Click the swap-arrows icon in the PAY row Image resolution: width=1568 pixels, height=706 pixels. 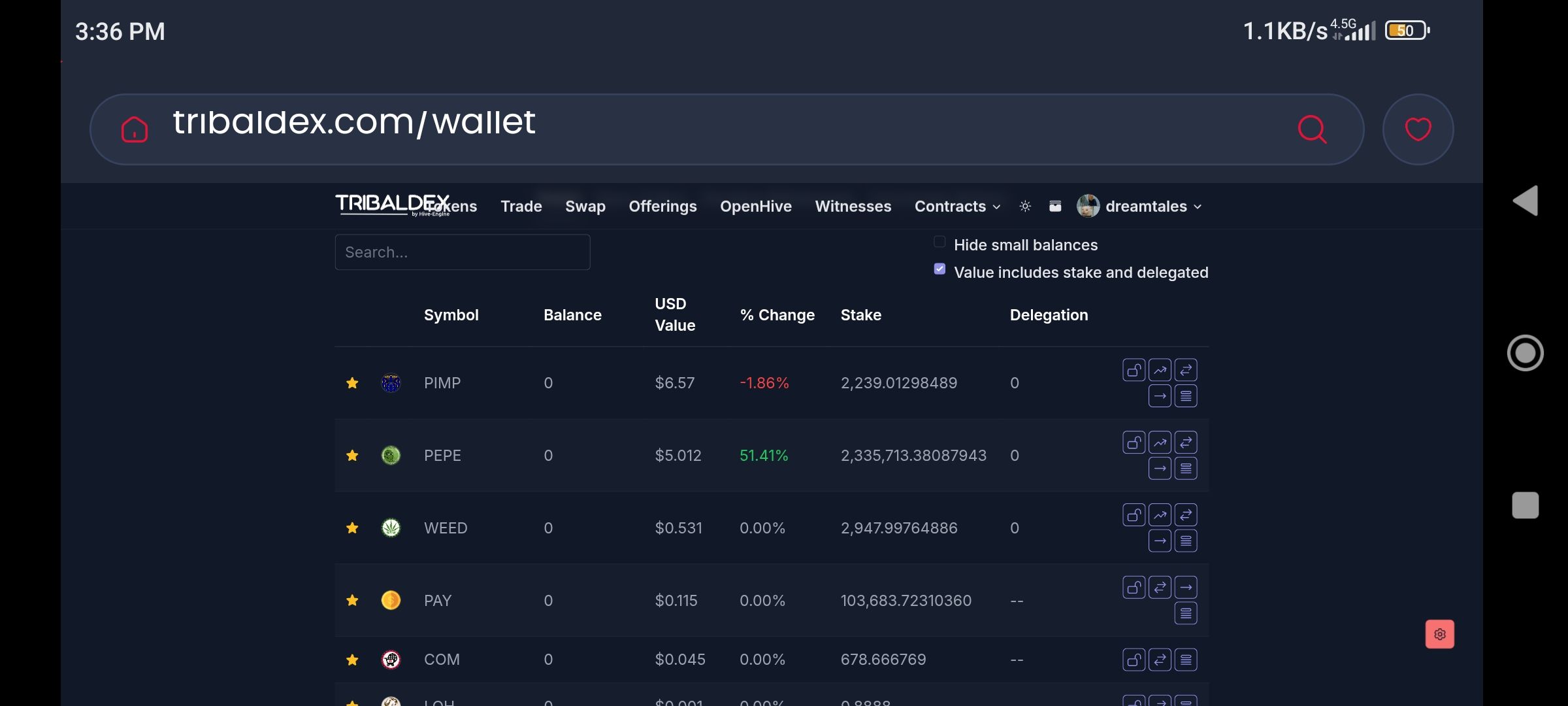(1160, 588)
